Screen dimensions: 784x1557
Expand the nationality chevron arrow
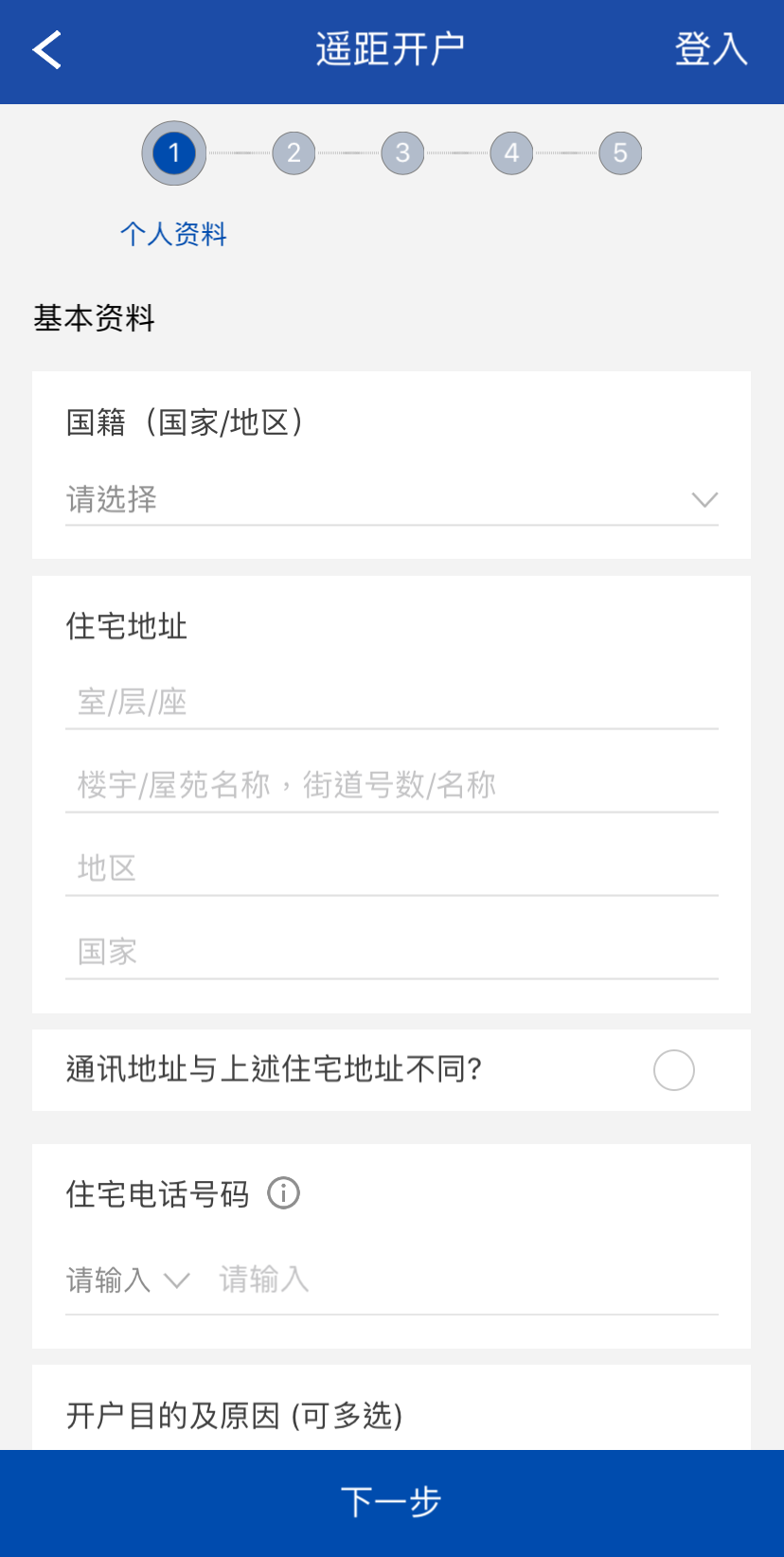tap(704, 499)
